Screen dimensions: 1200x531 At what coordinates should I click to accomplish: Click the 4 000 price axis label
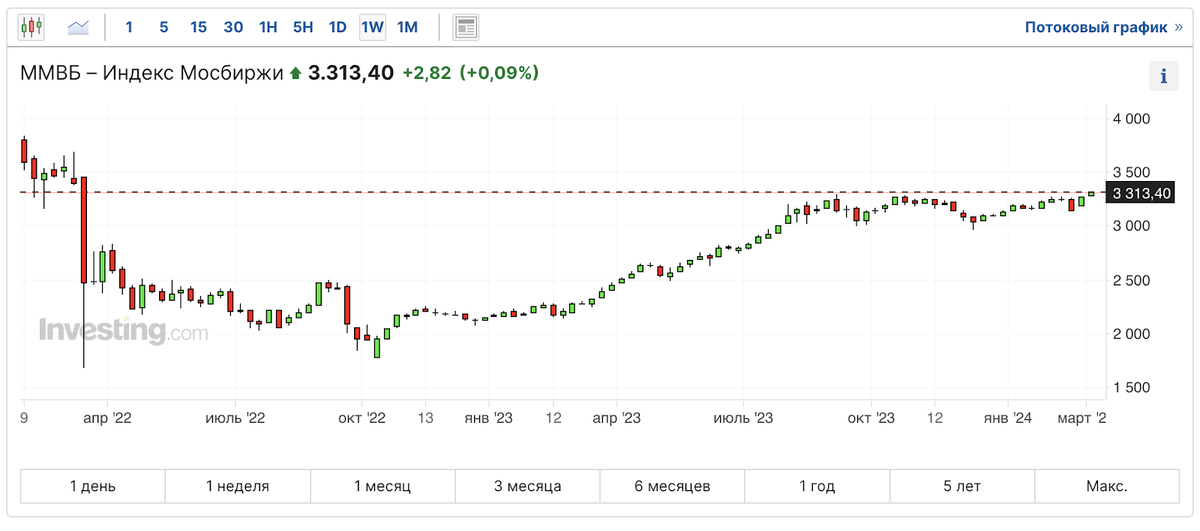[1133, 119]
